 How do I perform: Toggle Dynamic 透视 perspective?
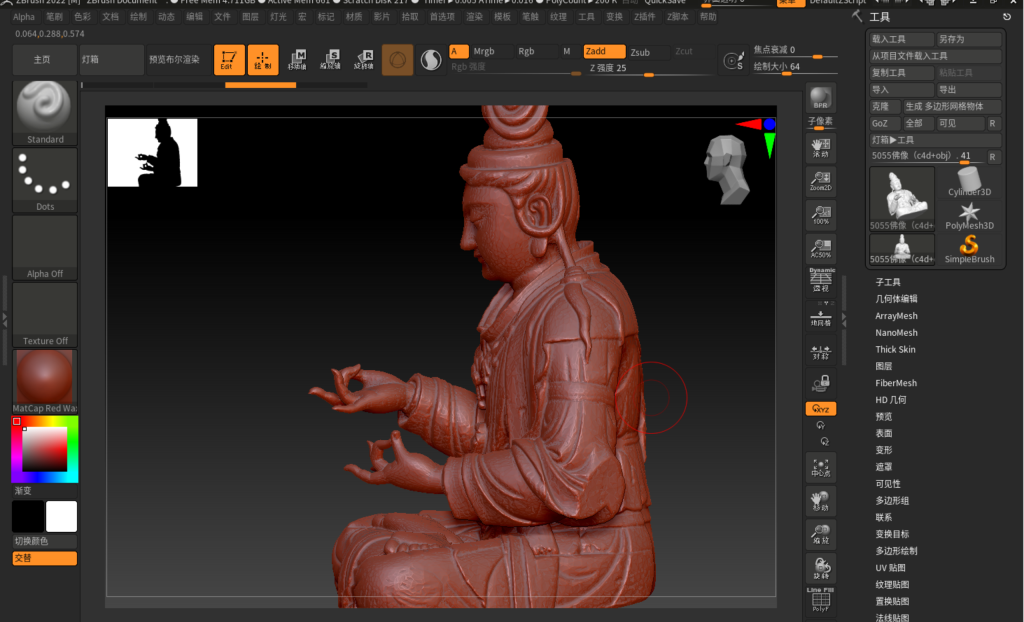820,281
